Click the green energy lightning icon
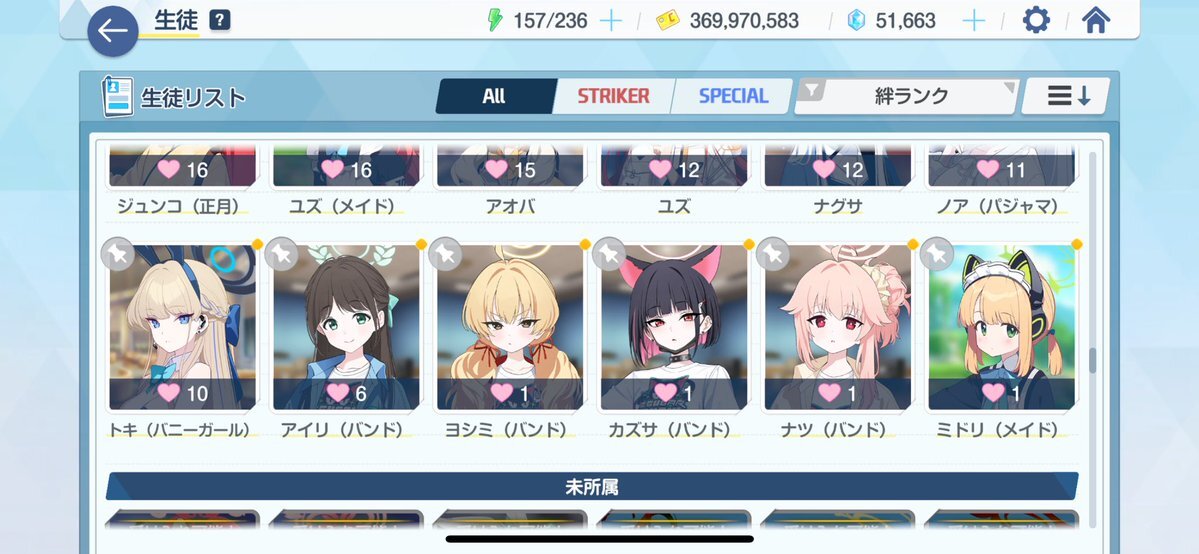This screenshot has width=1199, height=554. [x=496, y=21]
